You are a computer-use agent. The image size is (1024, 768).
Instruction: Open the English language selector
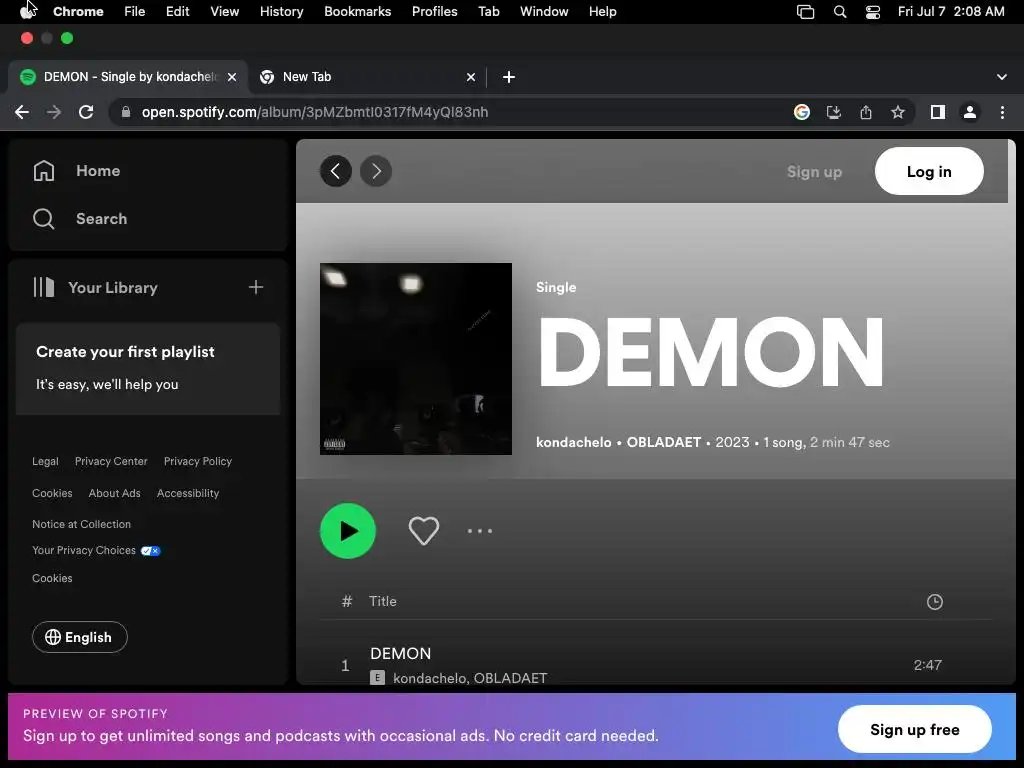click(x=80, y=637)
